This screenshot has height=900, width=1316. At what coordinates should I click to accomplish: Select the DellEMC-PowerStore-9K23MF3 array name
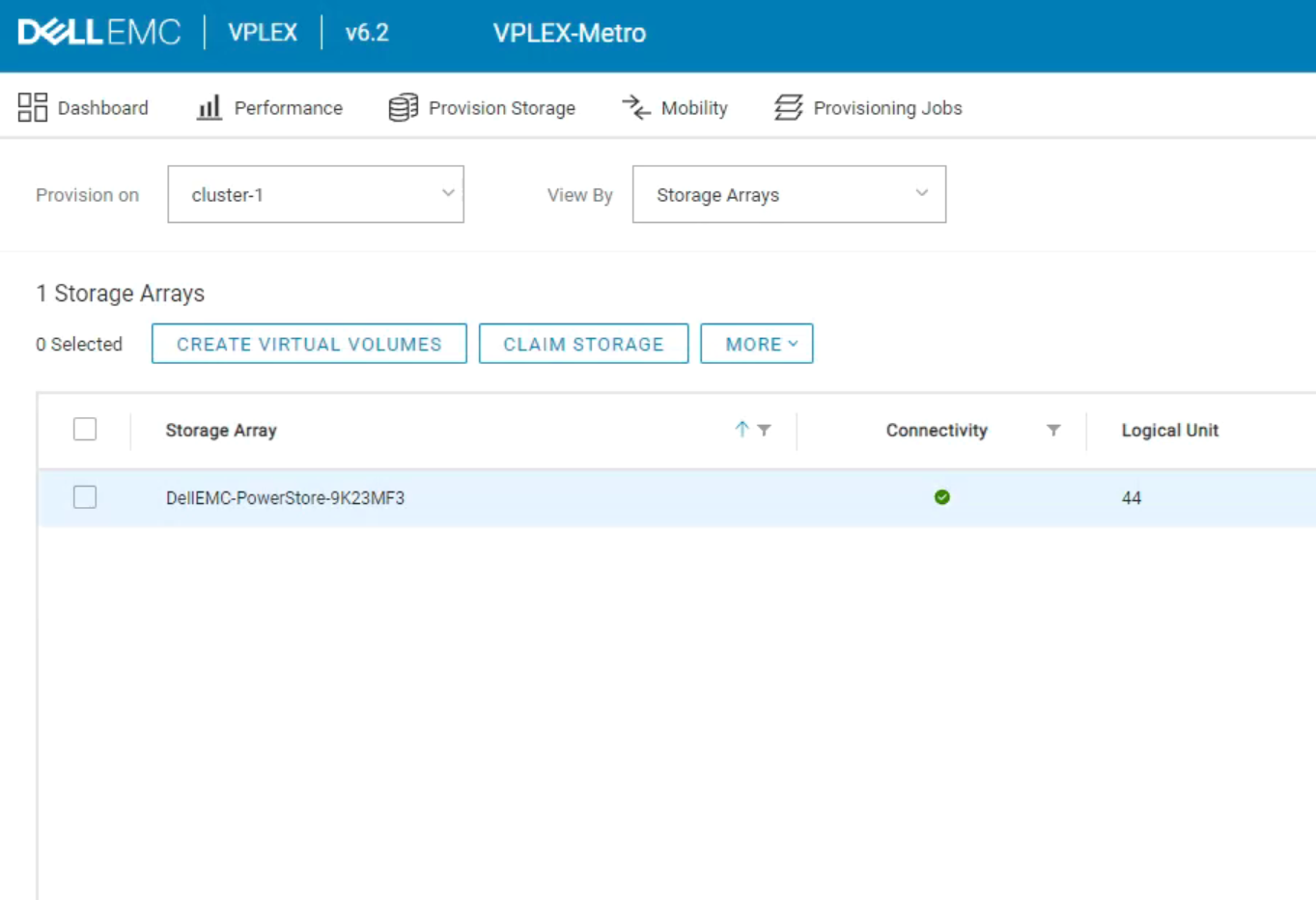click(285, 498)
